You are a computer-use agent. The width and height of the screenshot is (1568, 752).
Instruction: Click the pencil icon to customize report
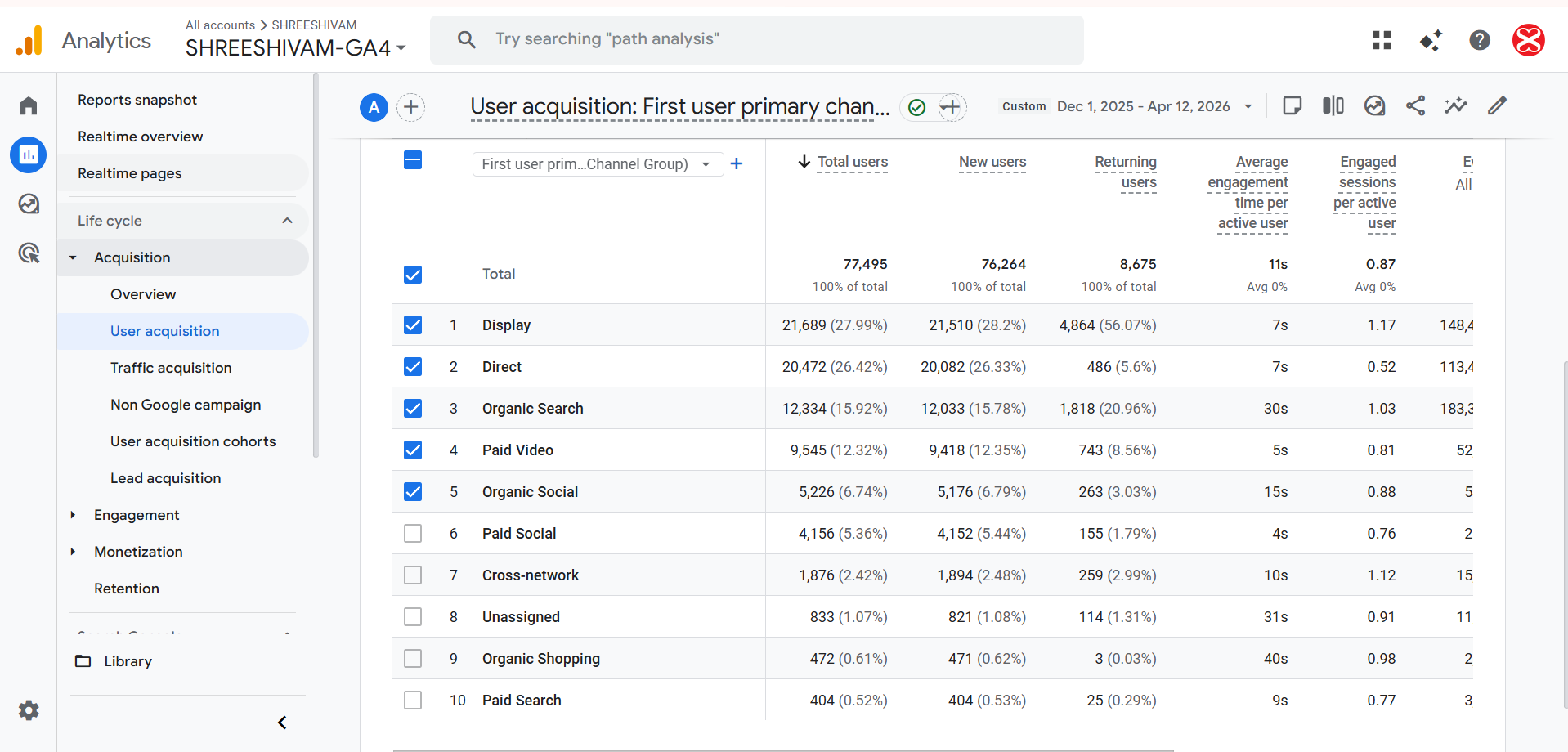pos(1497,105)
